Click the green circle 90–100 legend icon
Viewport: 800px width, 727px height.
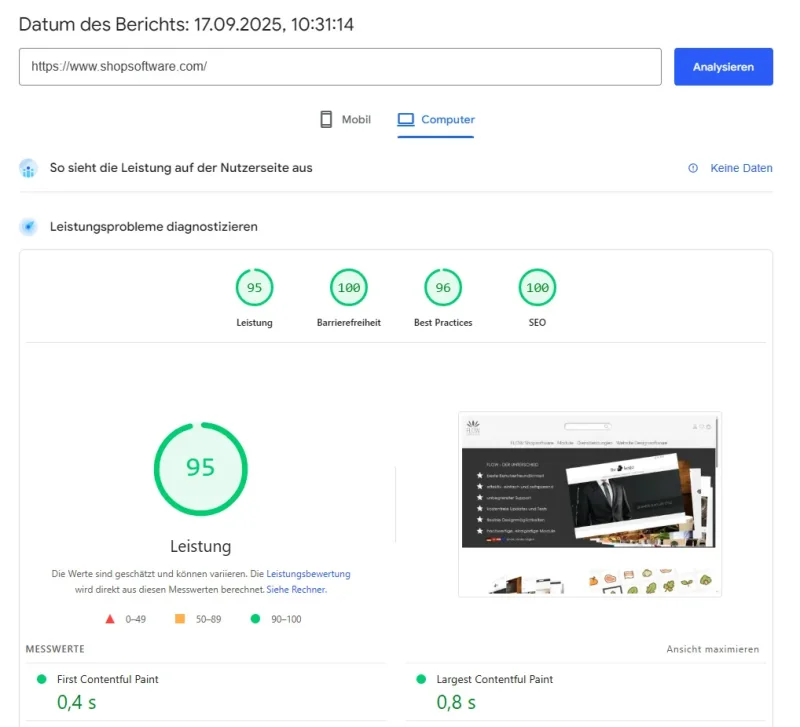[x=255, y=619]
